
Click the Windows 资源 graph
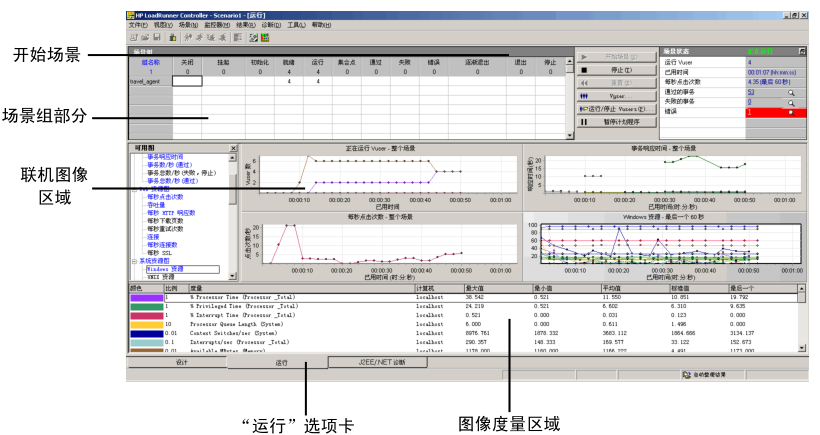(664, 246)
